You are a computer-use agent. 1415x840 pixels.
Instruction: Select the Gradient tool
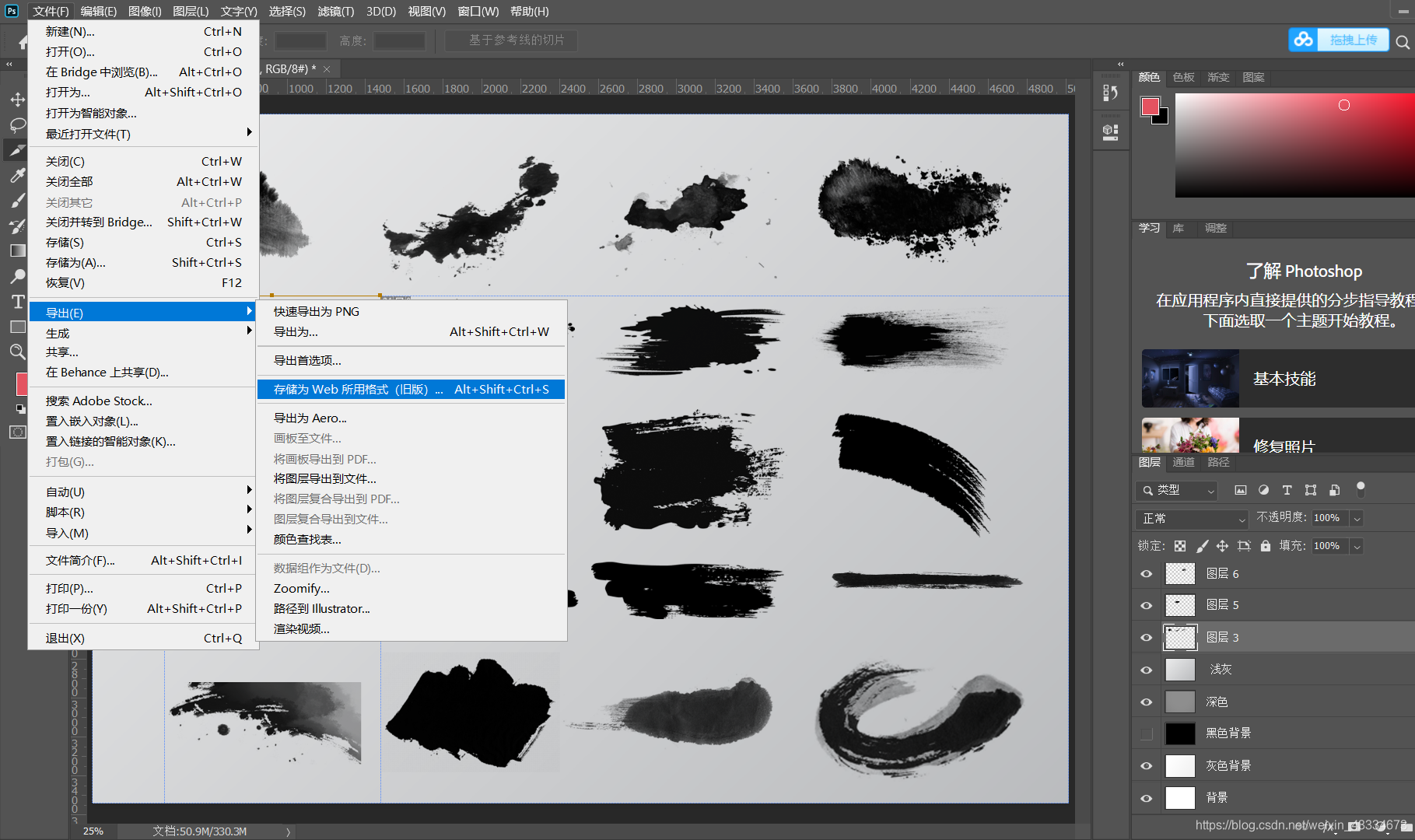click(x=17, y=250)
